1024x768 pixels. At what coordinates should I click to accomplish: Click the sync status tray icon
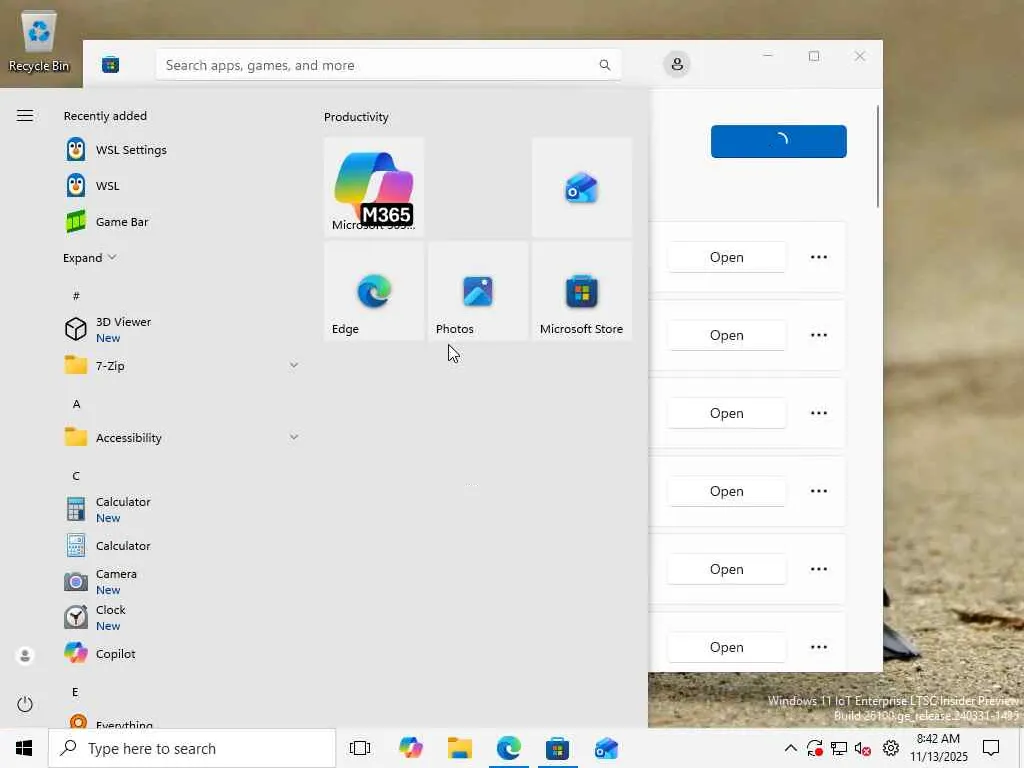[x=814, y=748]
